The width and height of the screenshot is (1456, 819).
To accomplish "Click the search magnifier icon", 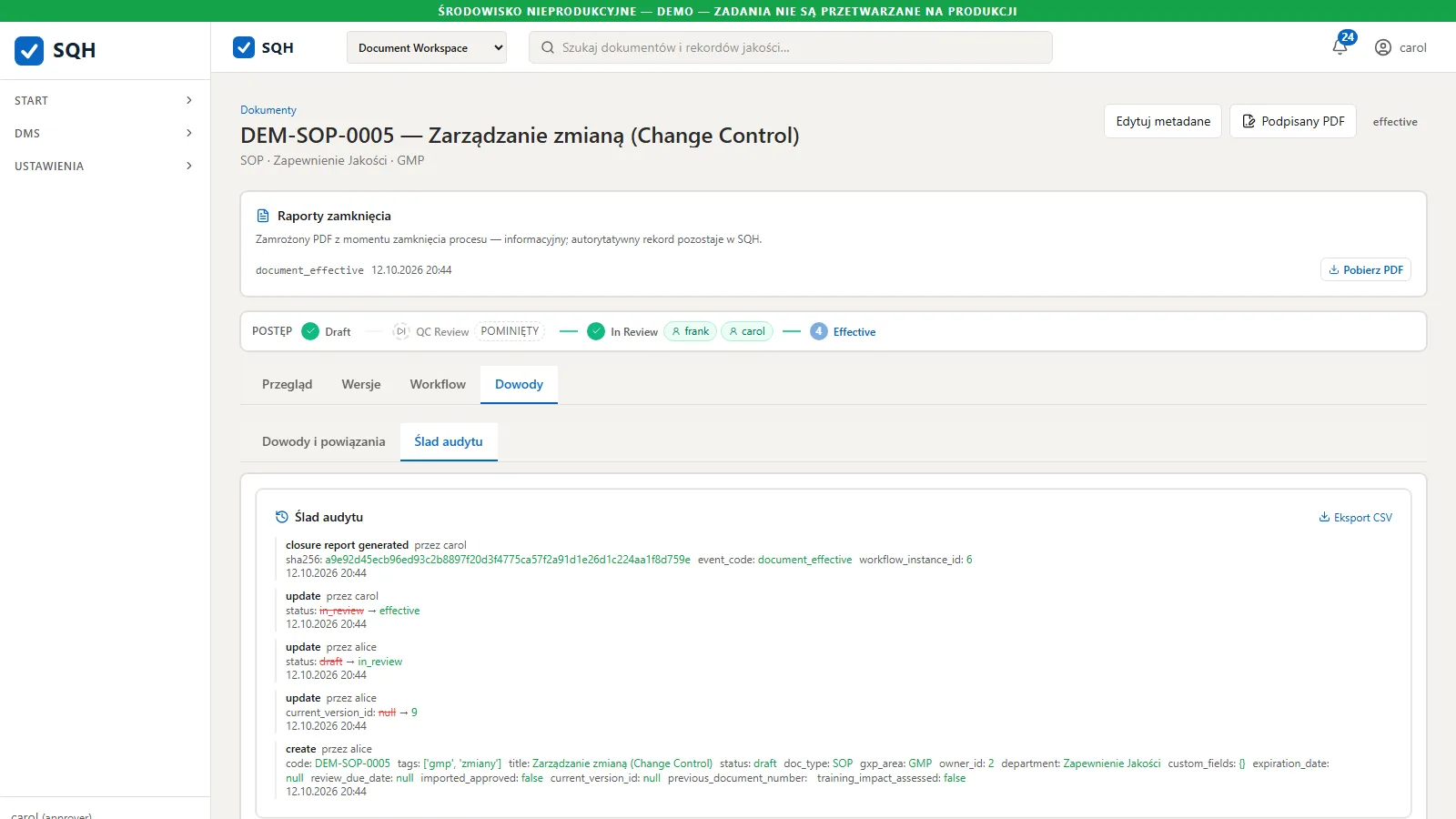I will pos(548,47).
